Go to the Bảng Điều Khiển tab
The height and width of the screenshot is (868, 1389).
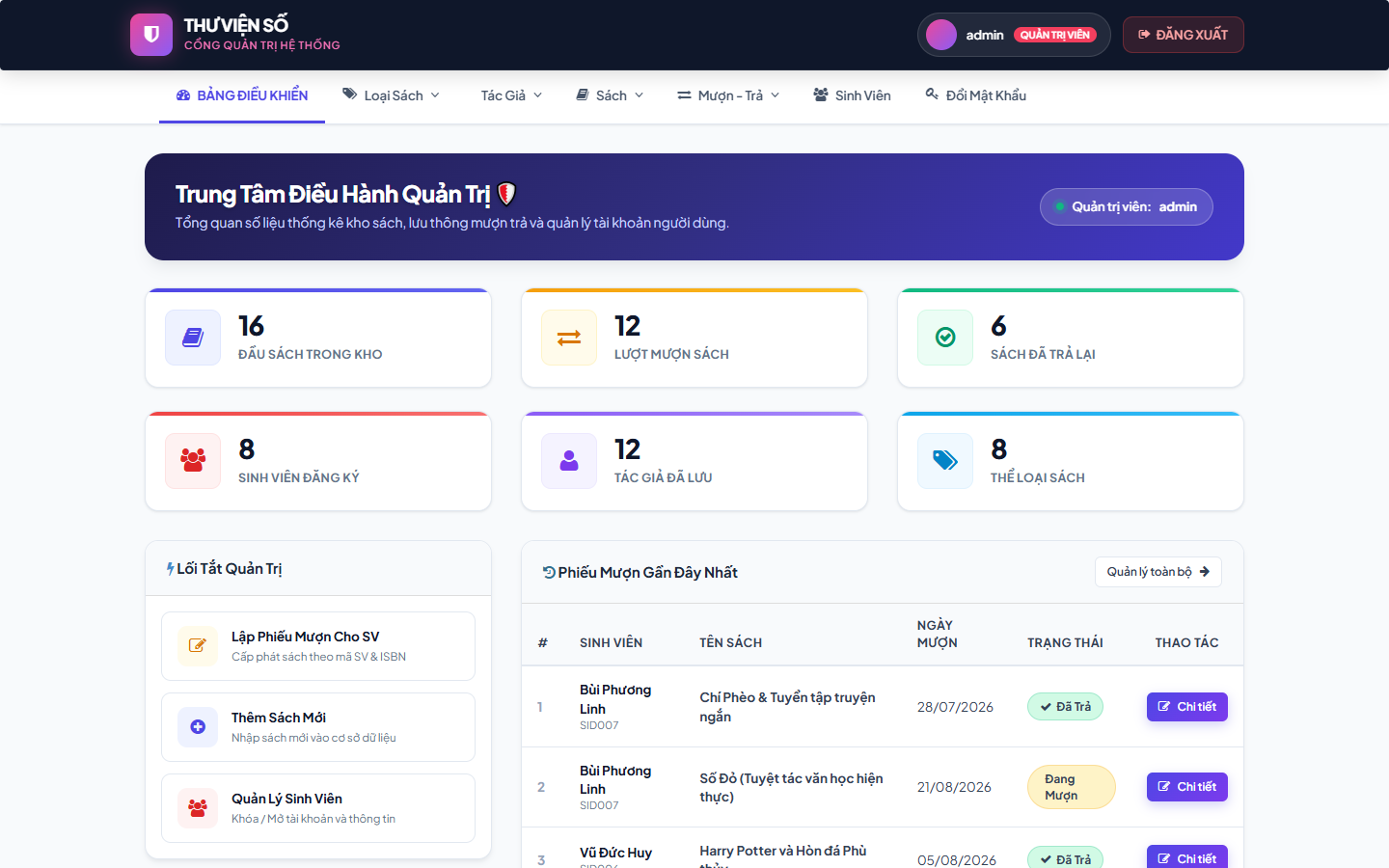pos(242,95)
